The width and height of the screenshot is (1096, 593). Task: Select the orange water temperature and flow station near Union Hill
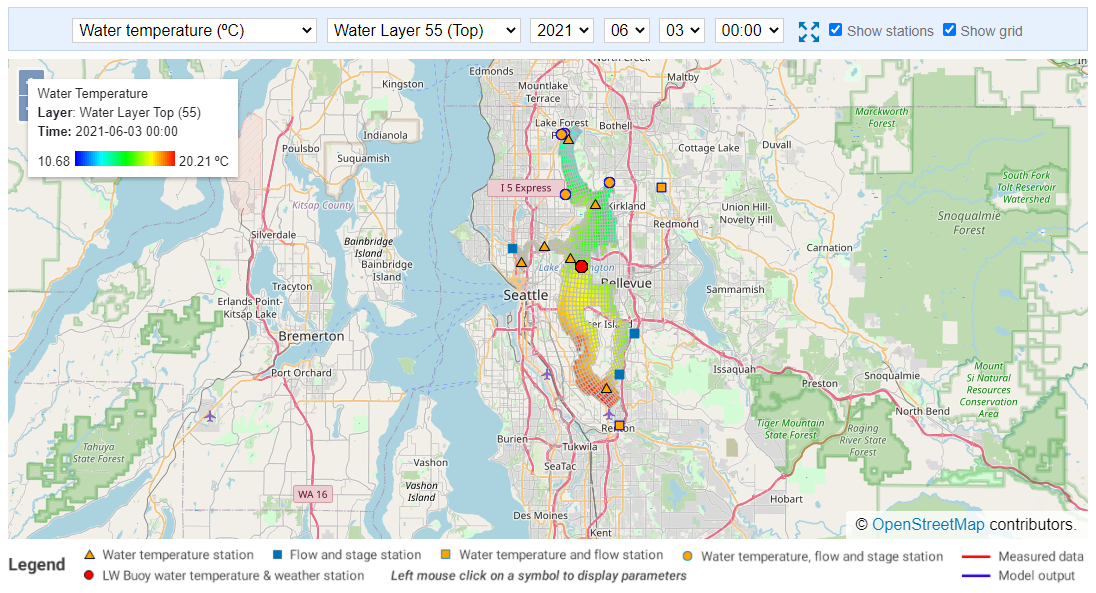click(662, 186)
